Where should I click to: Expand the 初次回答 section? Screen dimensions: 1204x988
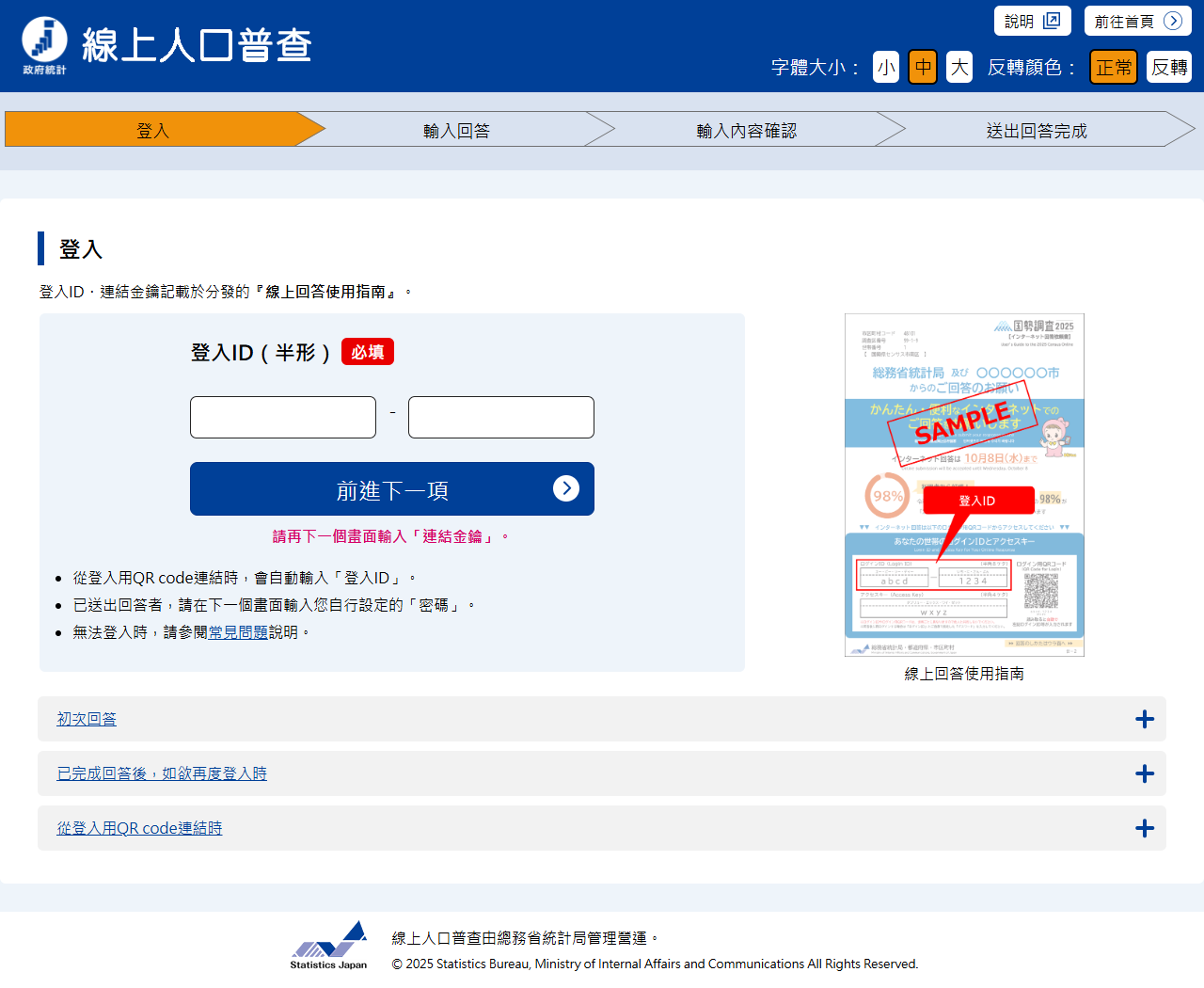(x=87, y=720)
